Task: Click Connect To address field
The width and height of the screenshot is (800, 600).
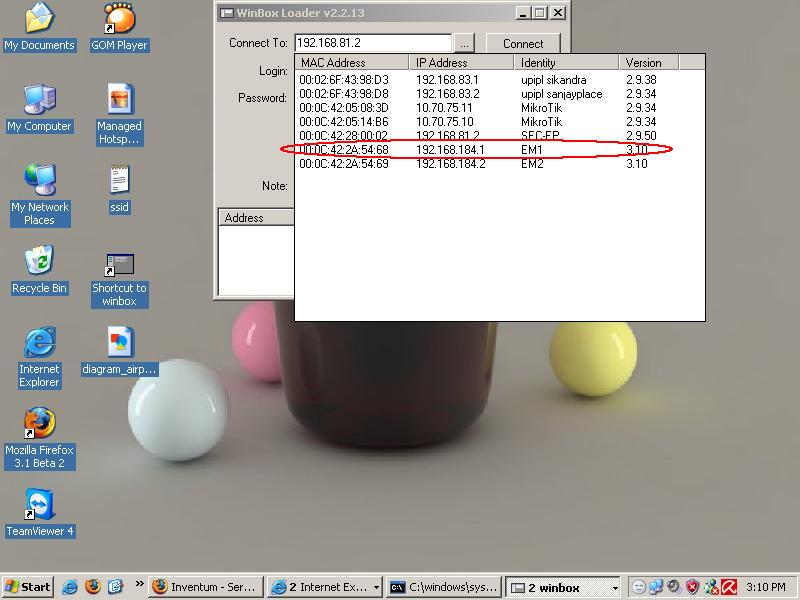Action: point(373,43)
